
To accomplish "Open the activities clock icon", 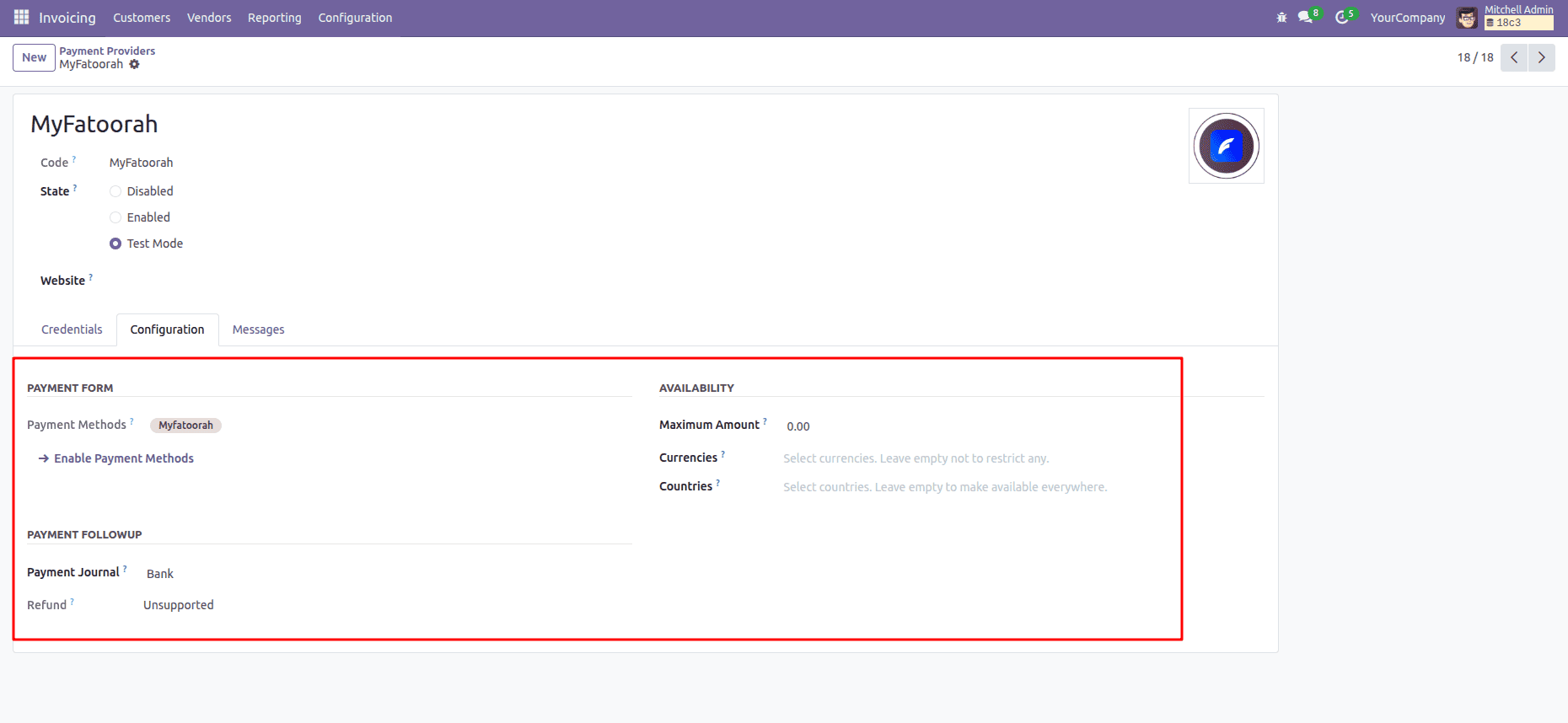I will [x=1341, y=17].
